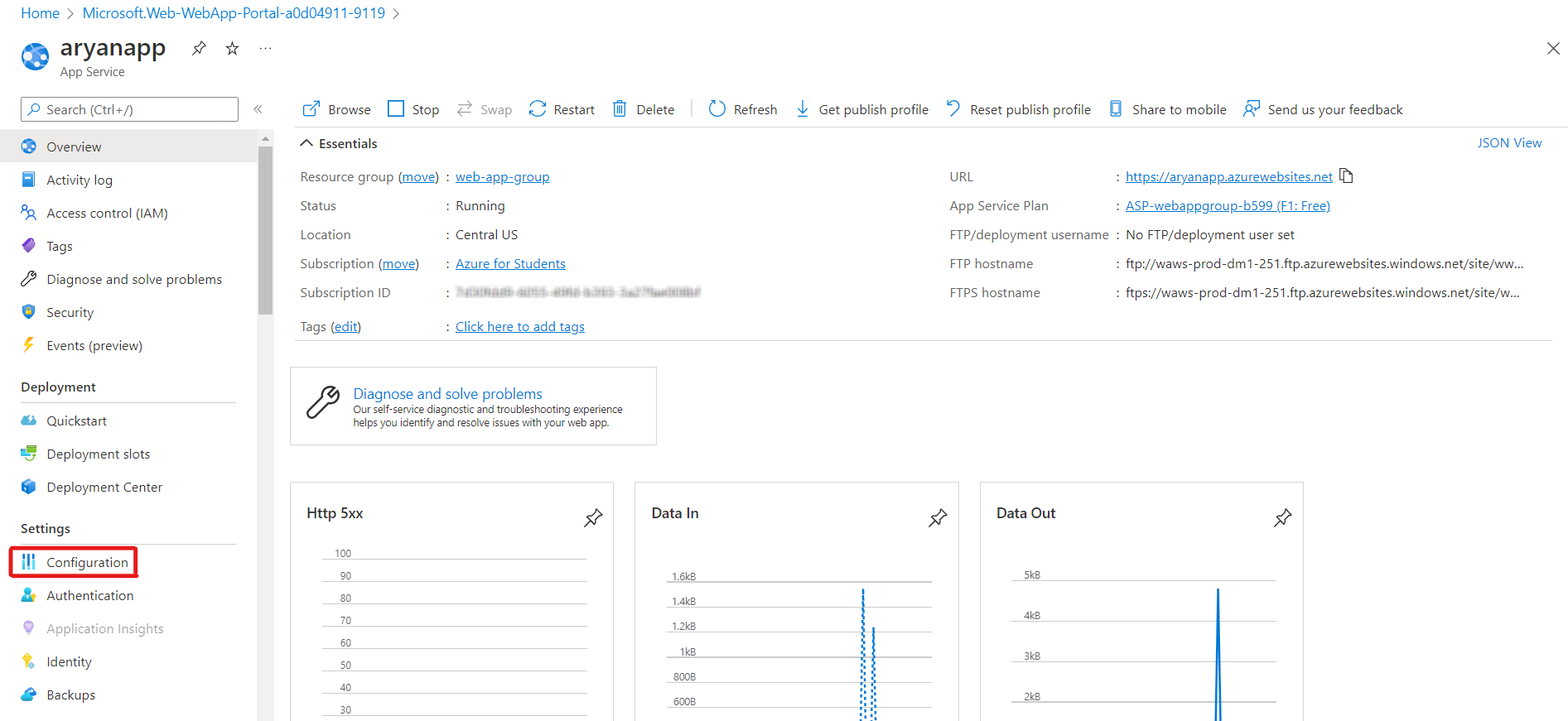Image resolution: width=1568 pixels, height=721 pixels.
Task: Select Overview in the sidebar
Action: (128, 147)
